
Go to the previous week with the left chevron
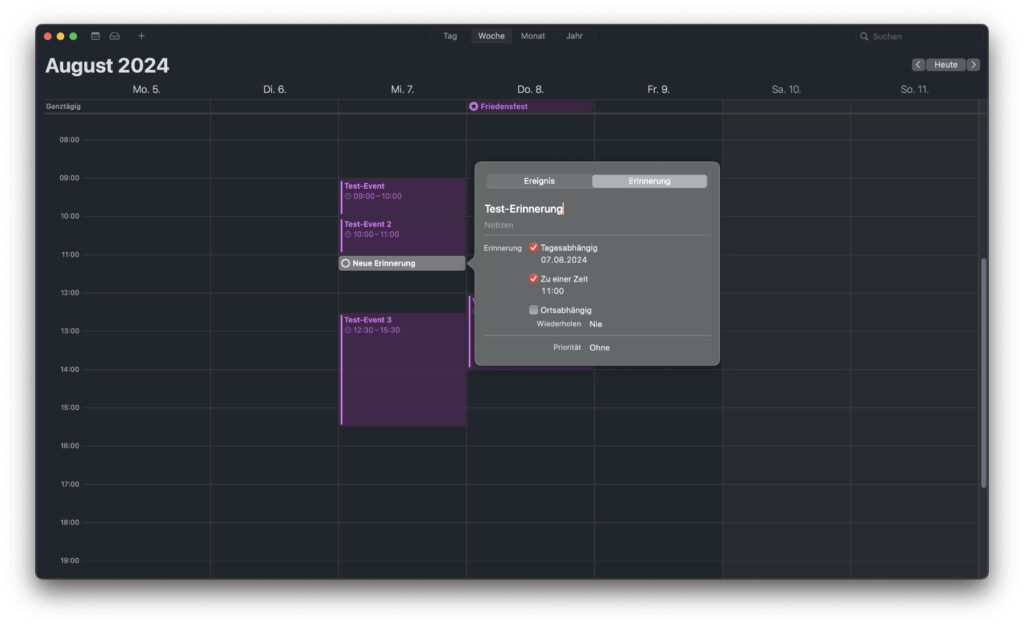[x=917, y=64]
